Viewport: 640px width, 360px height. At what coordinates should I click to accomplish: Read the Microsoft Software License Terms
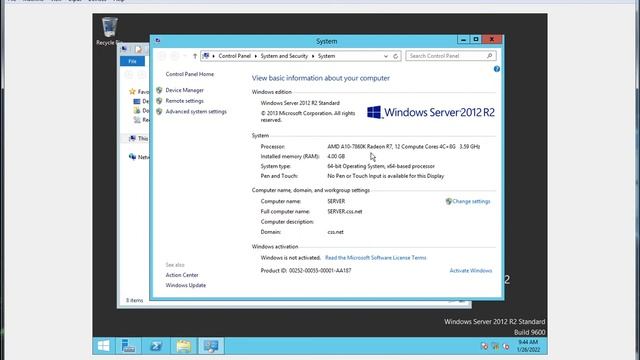point(376,258)
